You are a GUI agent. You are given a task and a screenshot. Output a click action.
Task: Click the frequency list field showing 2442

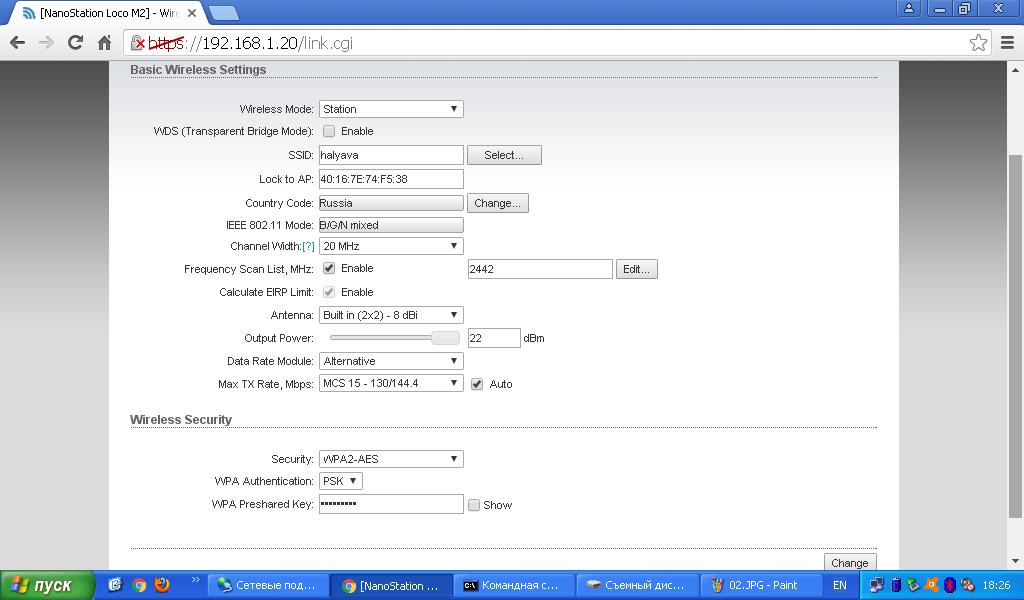click(540, 269)
